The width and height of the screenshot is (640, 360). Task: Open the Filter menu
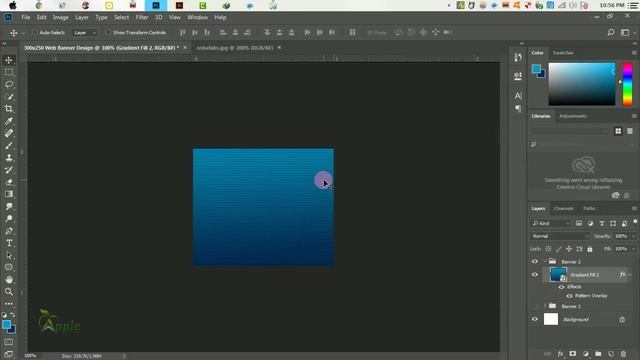click(x=142, y=18)
